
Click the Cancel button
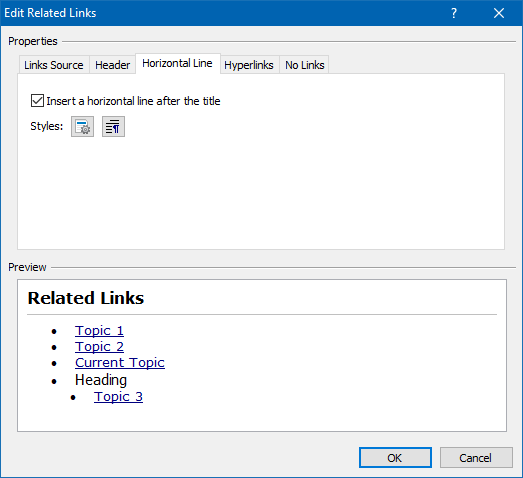(x=476, y=458)
